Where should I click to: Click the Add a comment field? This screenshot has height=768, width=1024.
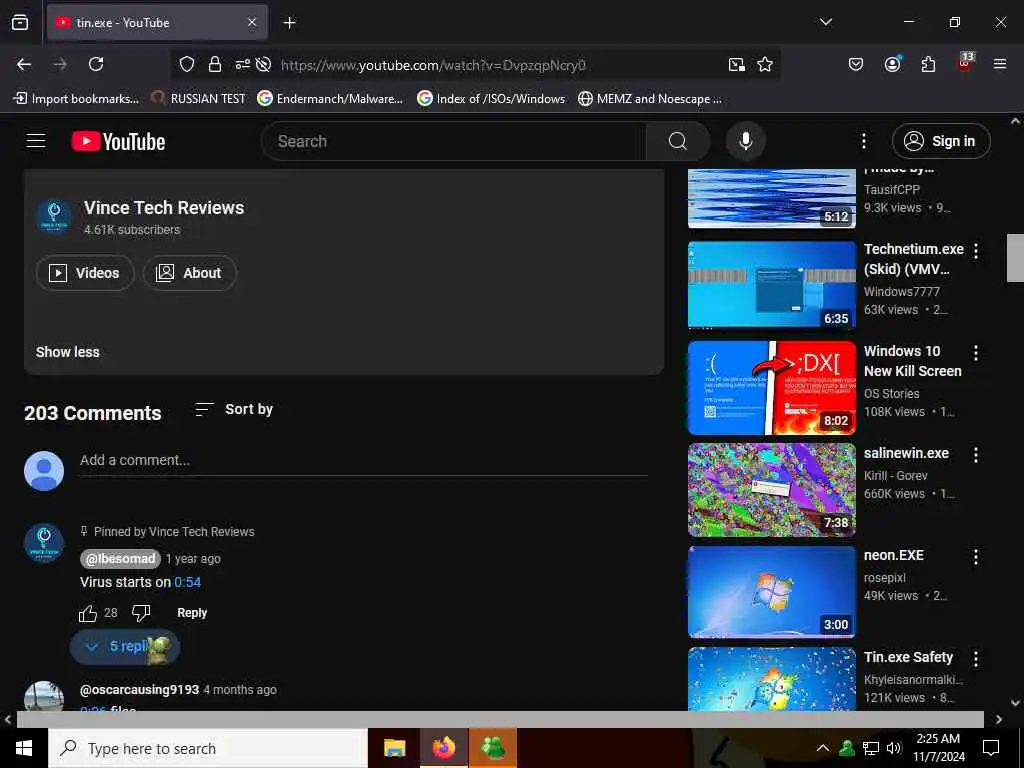364,460
